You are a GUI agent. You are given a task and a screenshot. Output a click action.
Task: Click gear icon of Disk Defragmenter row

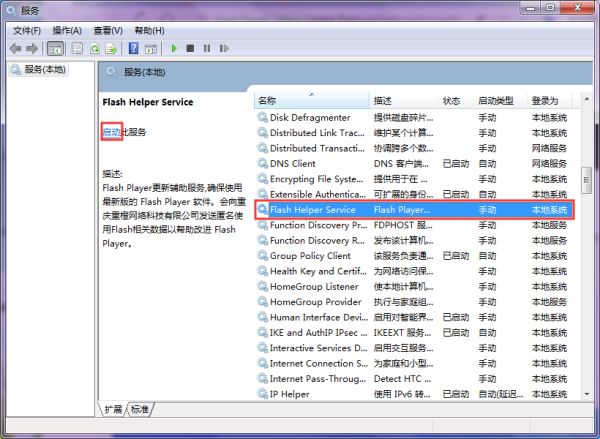pyautogui.click(x=262, y=118)
